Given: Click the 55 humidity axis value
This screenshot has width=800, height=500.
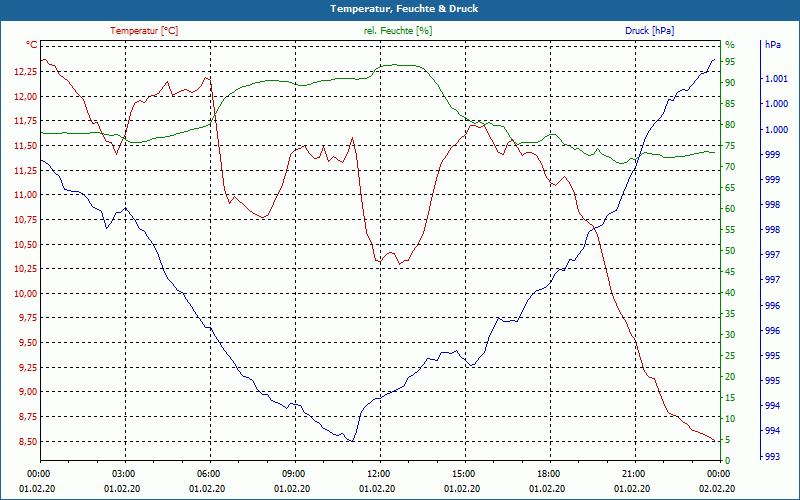Looking at the screenshot, I should [730, 230].
